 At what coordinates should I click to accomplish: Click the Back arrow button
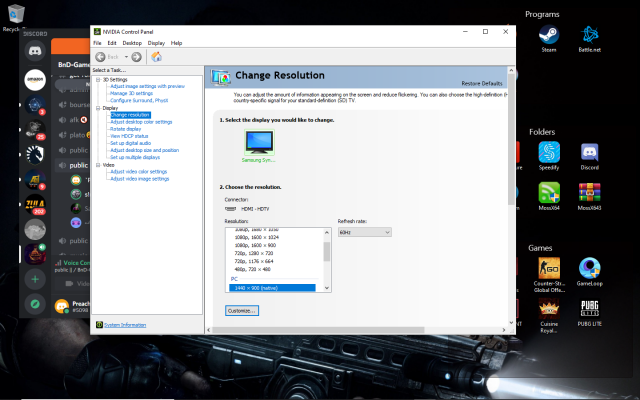click(100, 57)
